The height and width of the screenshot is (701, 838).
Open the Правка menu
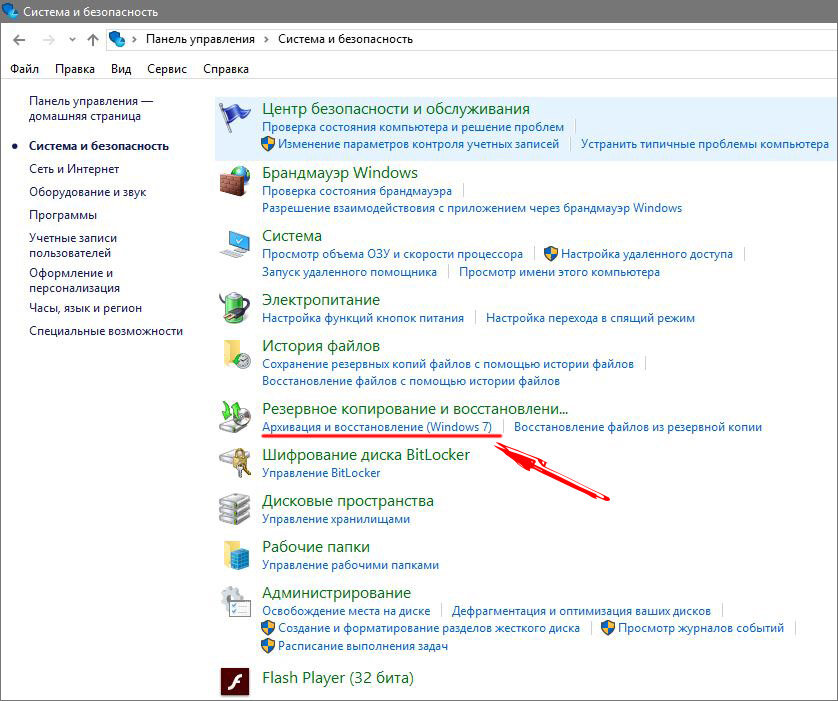tap(75, 69)
